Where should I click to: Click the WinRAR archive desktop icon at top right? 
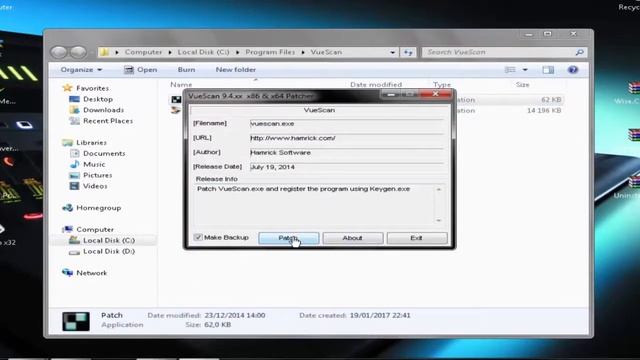tap(633, 88)
